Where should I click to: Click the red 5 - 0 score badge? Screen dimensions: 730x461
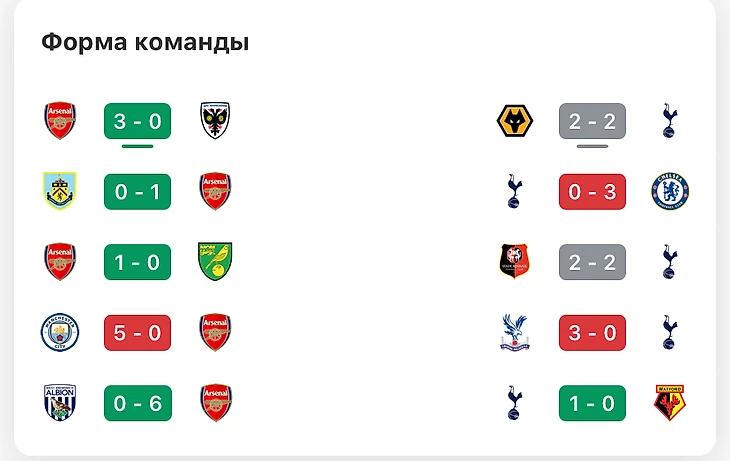(137, 332)
